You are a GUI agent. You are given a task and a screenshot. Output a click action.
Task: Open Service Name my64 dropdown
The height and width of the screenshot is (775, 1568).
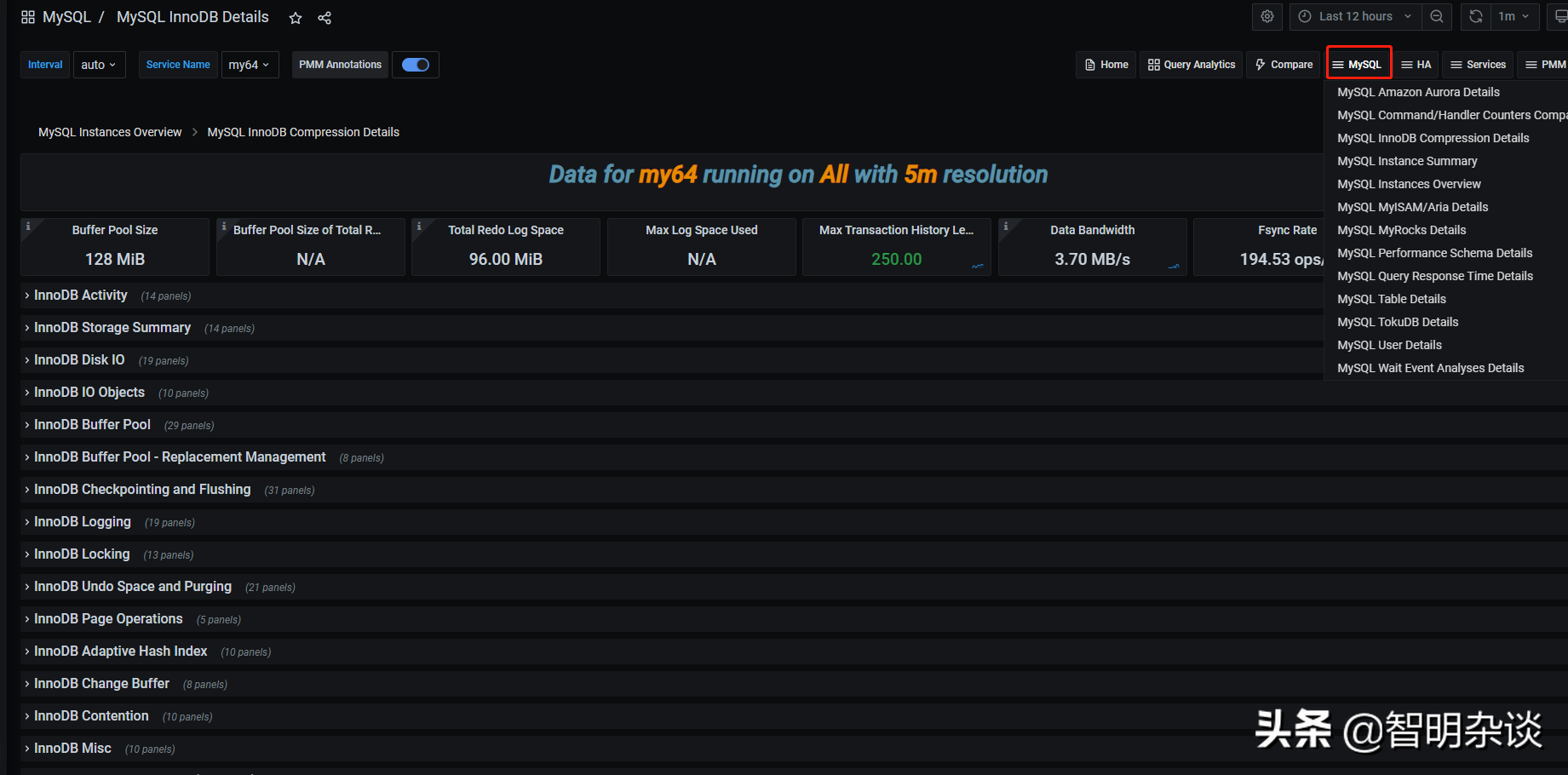[250, 65]
